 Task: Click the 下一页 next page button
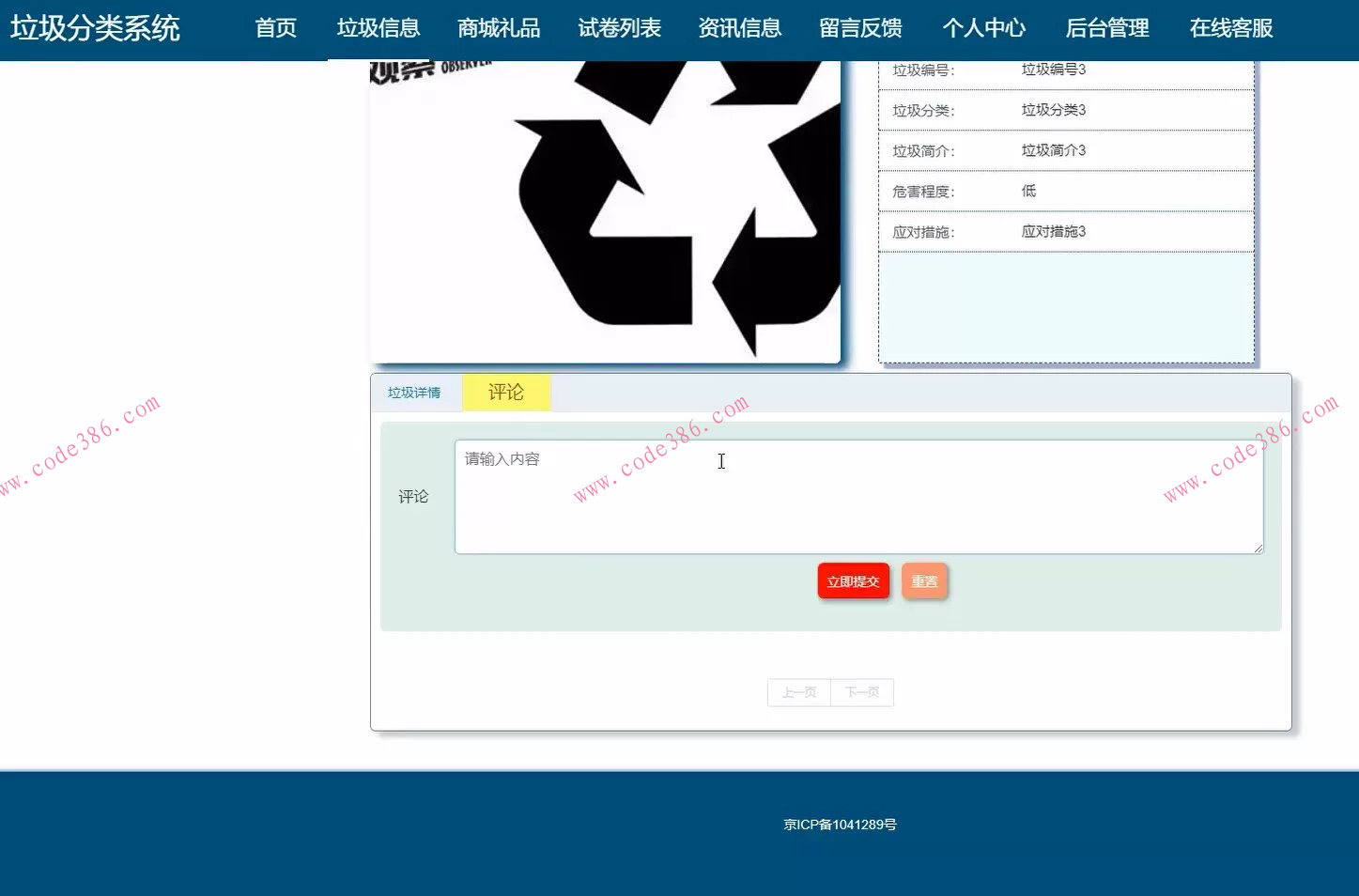click(x=862, y=692)
